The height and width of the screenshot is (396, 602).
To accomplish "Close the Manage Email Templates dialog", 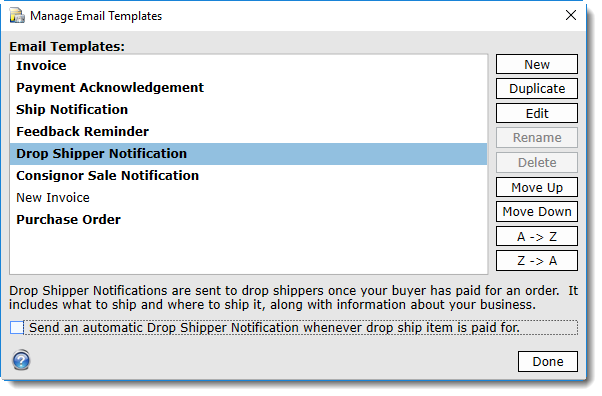I will click(571, 15).
